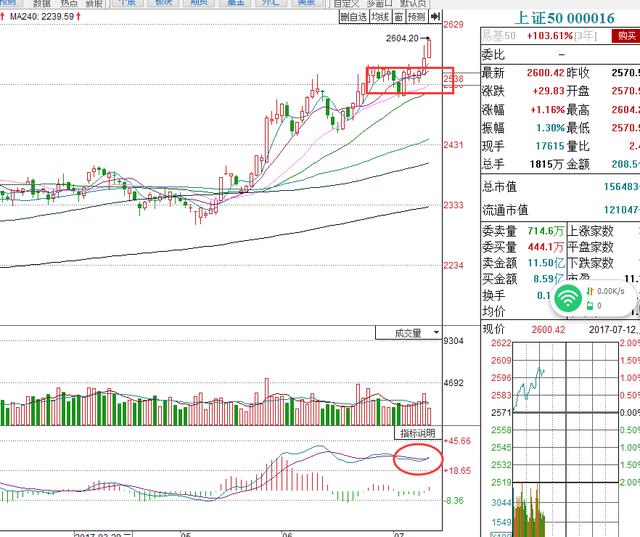640x537 pixels.
Task: Click the 2017-07-12 date text
Action: [x=611, y=330]
